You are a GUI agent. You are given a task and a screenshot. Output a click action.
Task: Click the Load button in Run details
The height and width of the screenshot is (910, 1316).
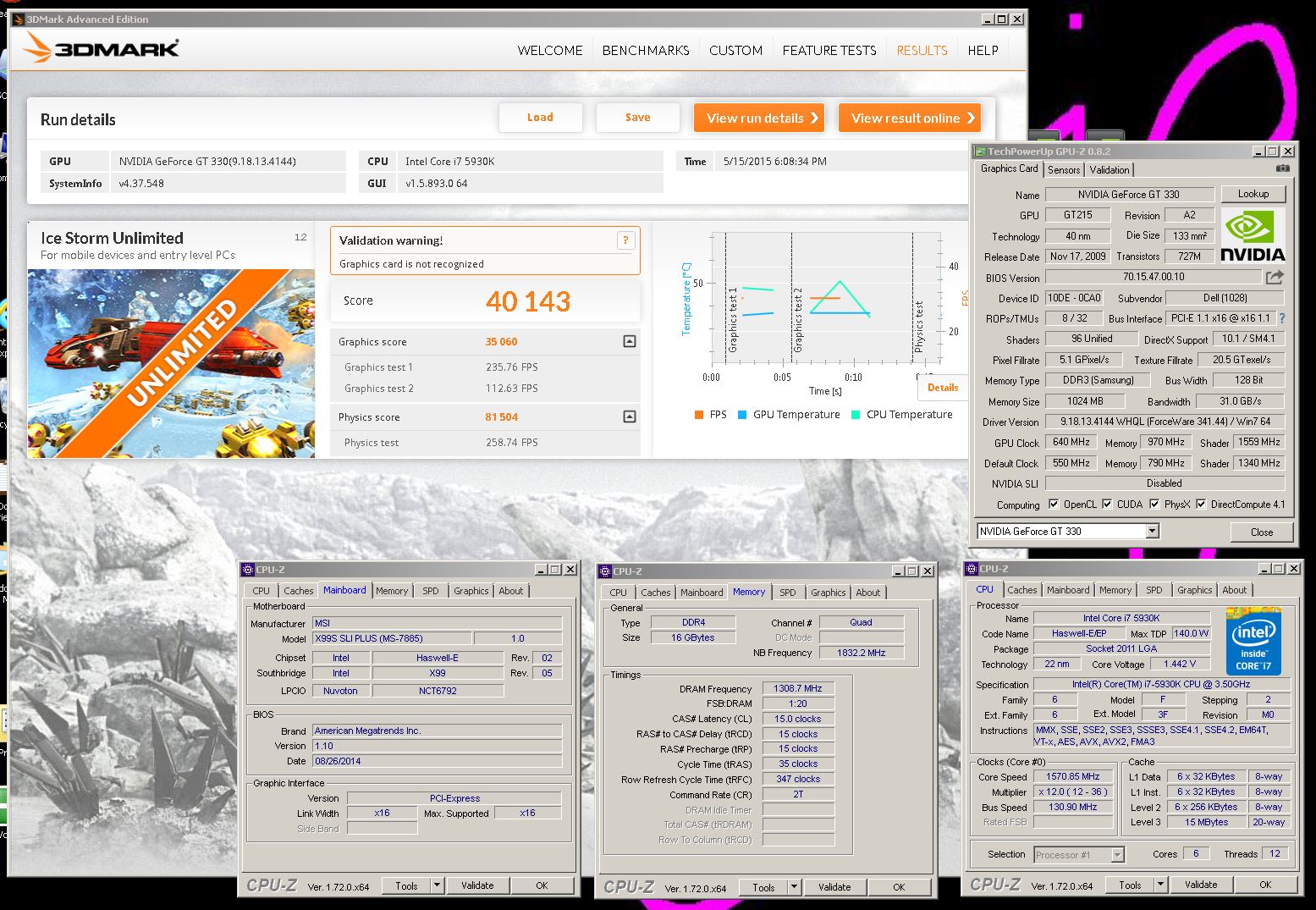(540, 118)
